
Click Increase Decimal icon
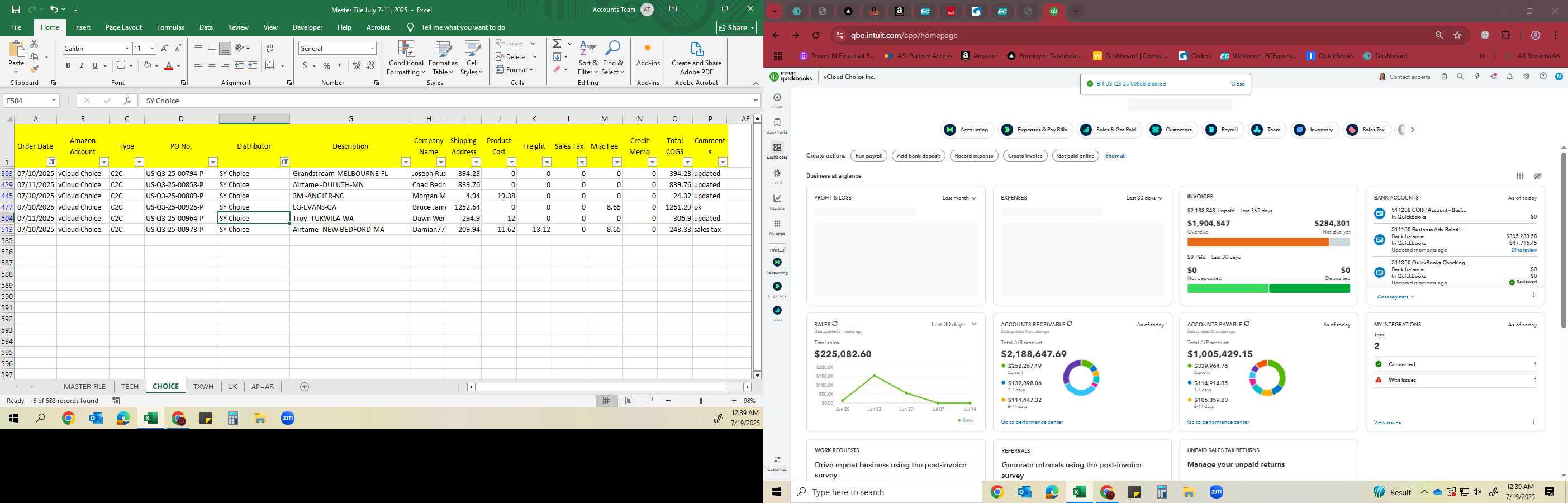point(357,65)
